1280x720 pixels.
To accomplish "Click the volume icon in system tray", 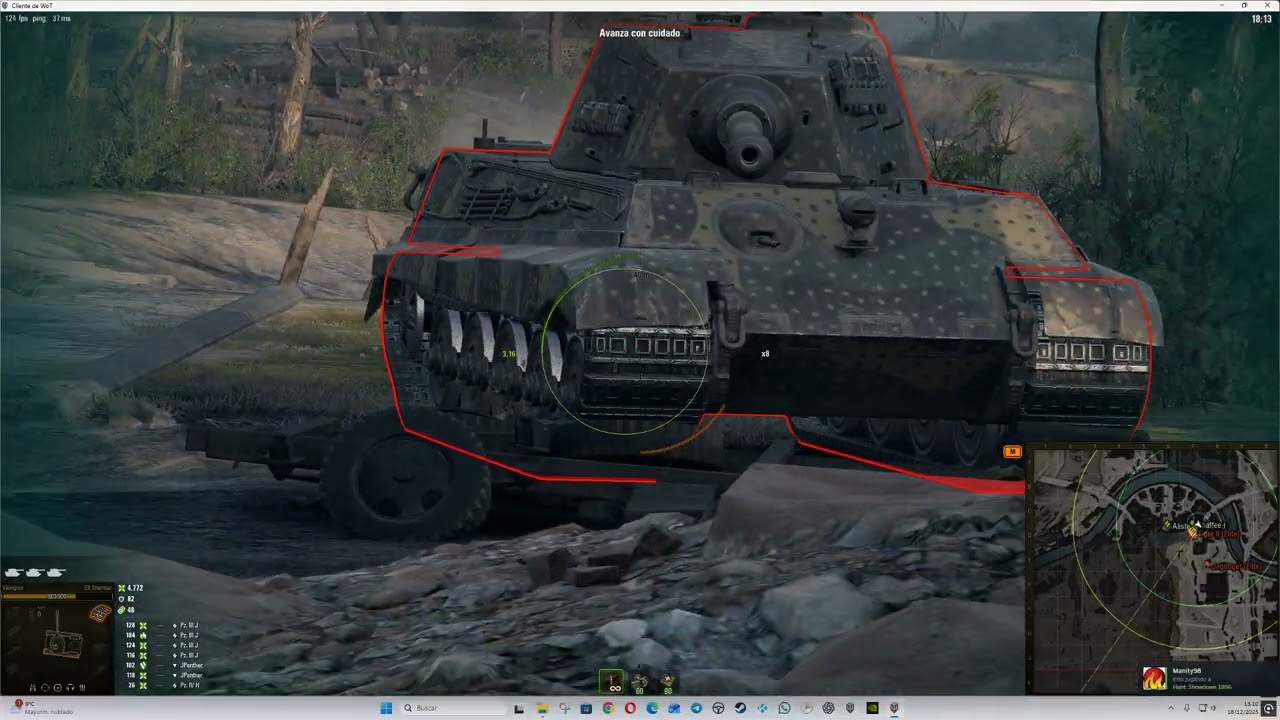I will click(x=1213, y=708).
